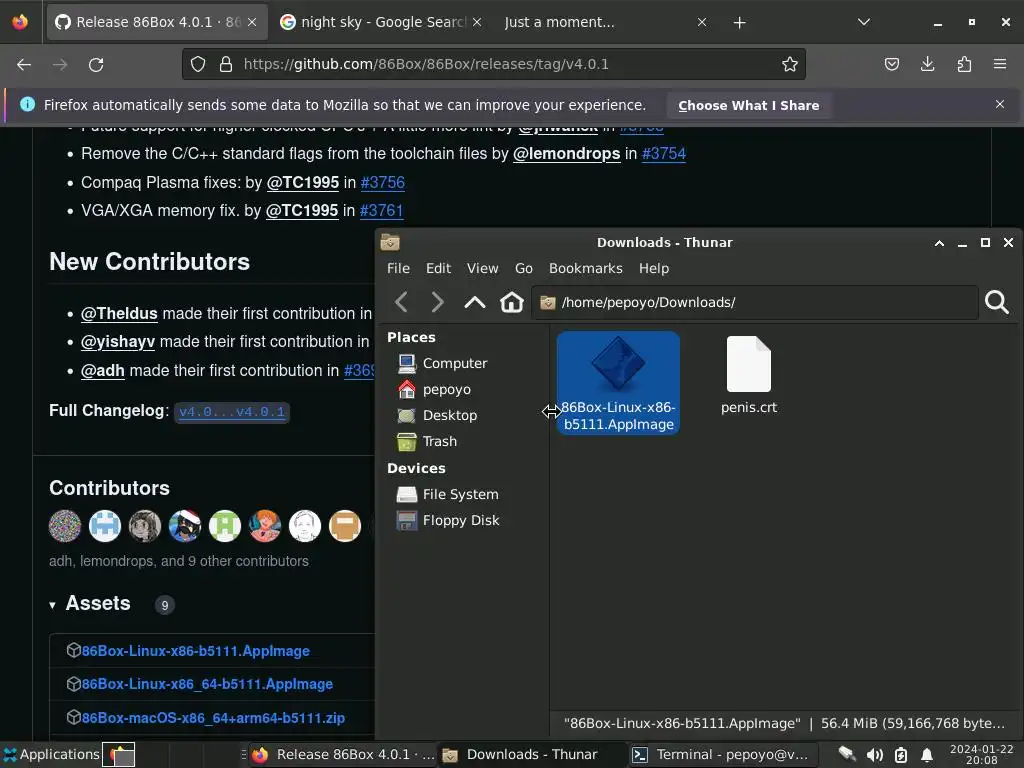This screenshot has width=1024, height=768.
Task: Open volume control in system tray
Action: [874, 755]
